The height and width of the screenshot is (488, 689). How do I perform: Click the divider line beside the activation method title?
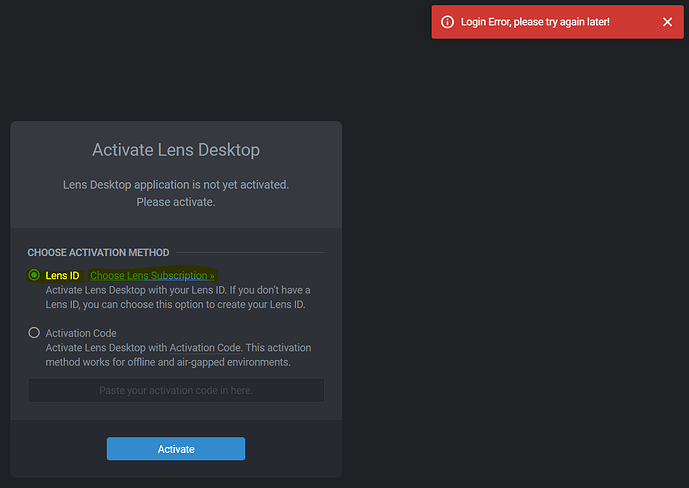pos(250,252)
